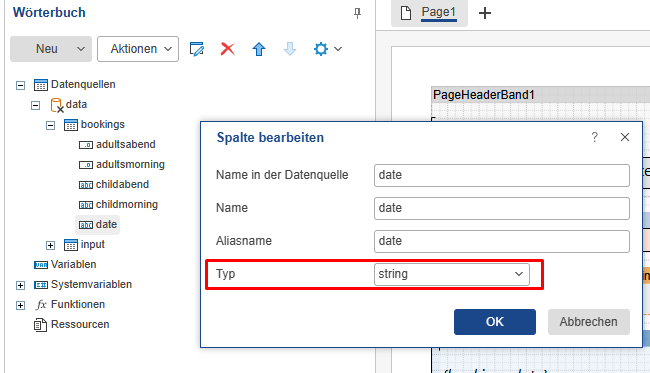This screenshot has width=650, height=373.
Task: Click the adultsabend numeric column icon
Action: 86,145
